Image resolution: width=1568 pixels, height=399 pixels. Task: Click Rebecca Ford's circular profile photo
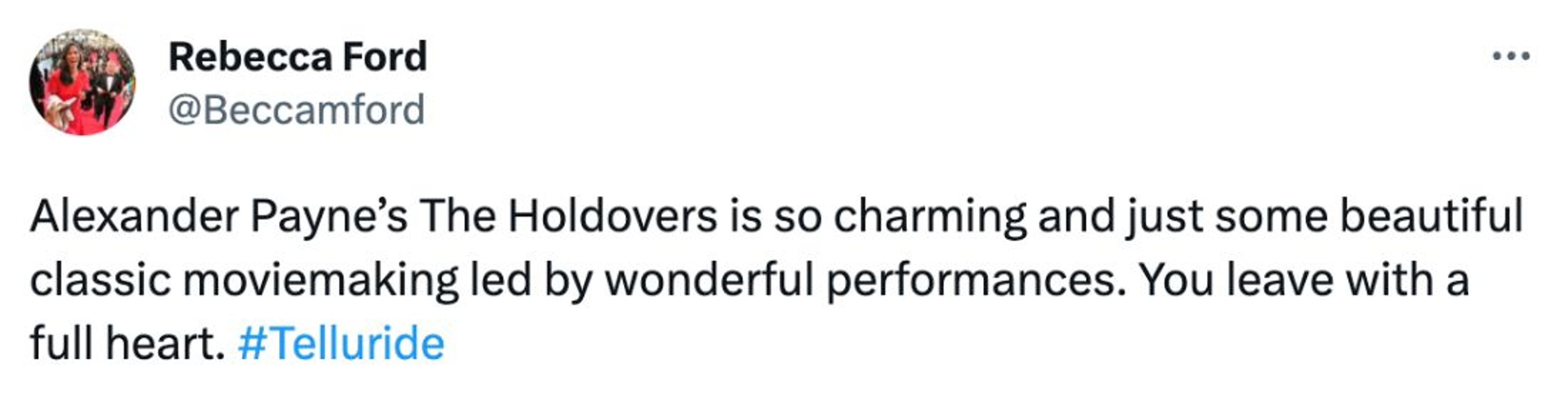click(82, 82)
